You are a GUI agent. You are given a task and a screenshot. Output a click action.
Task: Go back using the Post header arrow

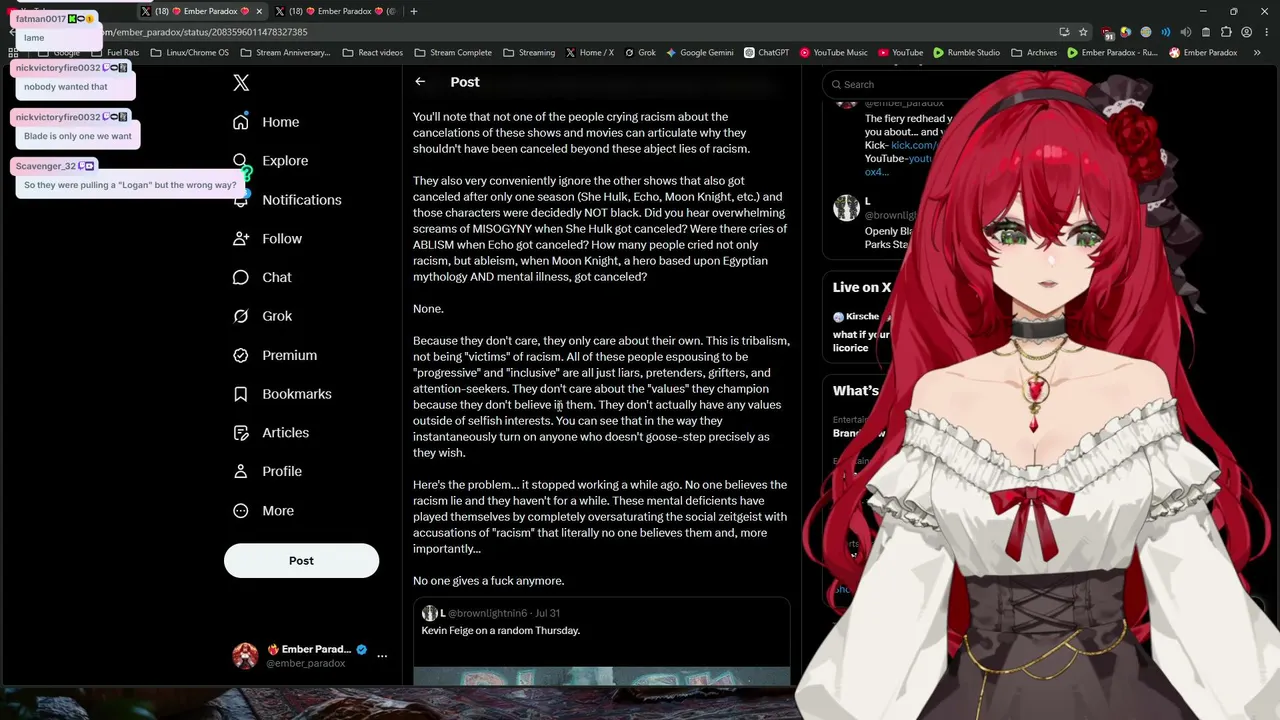point(420,82)
